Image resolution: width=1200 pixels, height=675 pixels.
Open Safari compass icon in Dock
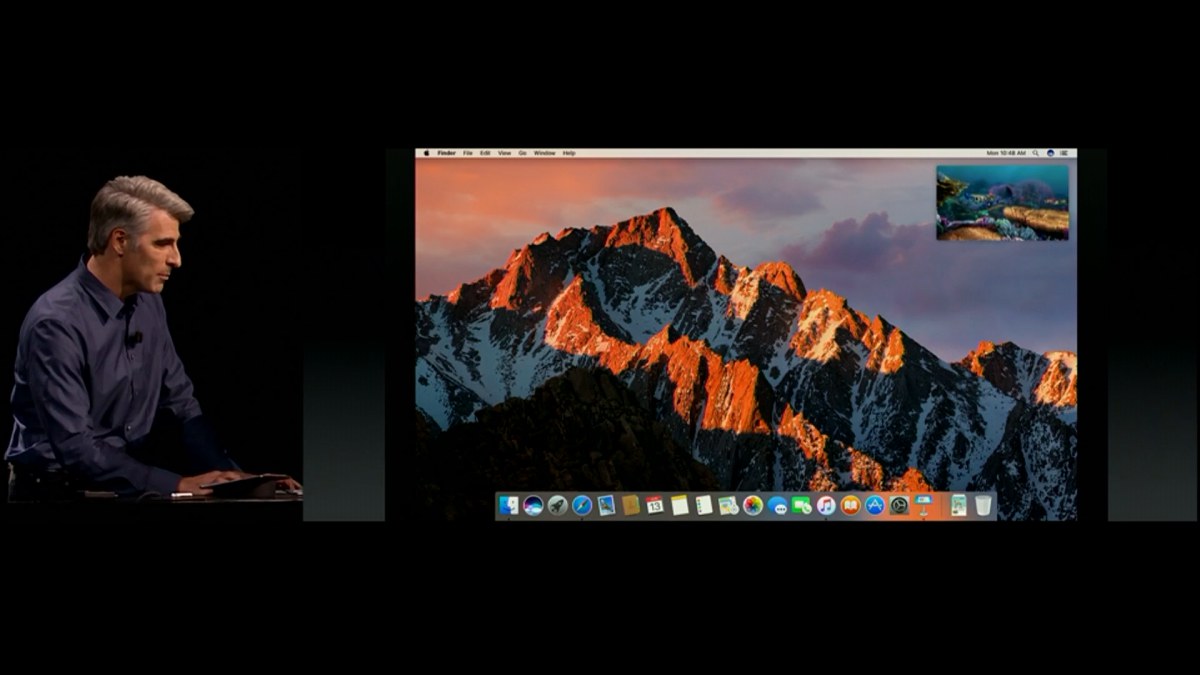pos(582,505)
